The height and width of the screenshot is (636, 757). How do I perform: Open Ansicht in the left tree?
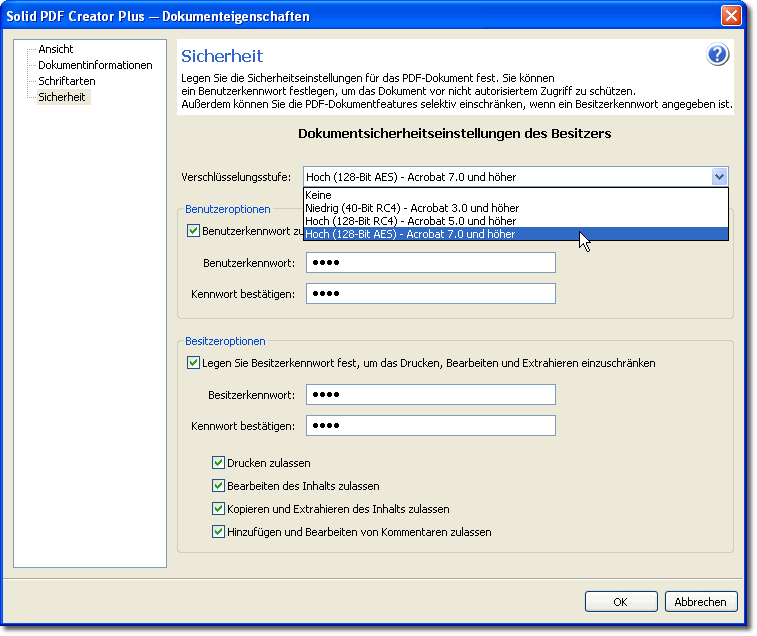(56, 49)
